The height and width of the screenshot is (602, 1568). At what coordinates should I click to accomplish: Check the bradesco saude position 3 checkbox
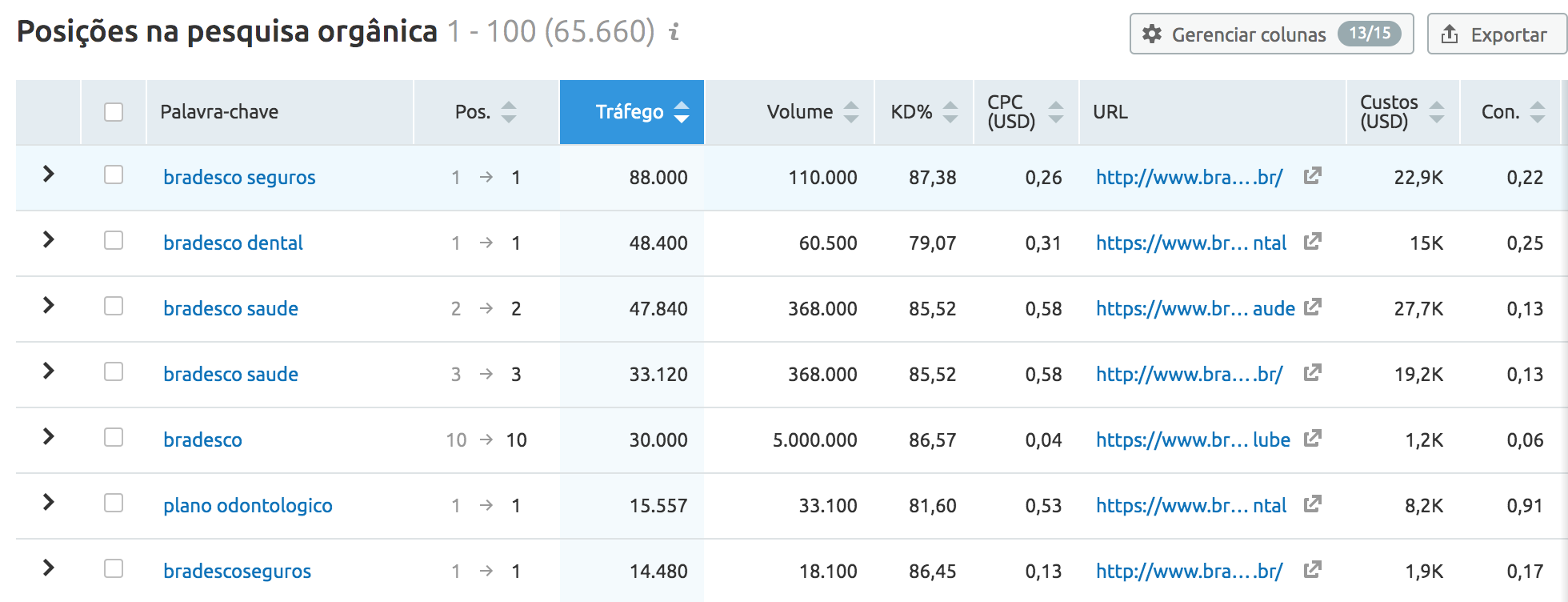pos(114,371)
